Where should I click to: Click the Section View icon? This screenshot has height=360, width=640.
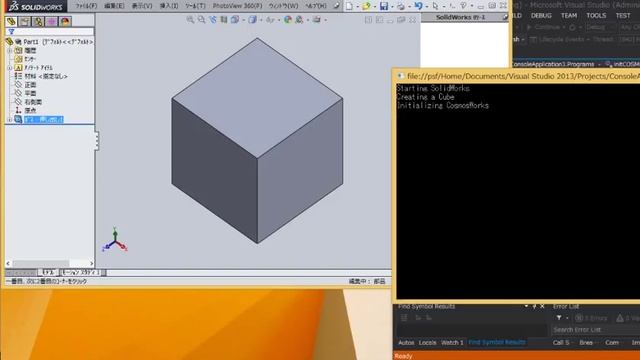[224, 20]
